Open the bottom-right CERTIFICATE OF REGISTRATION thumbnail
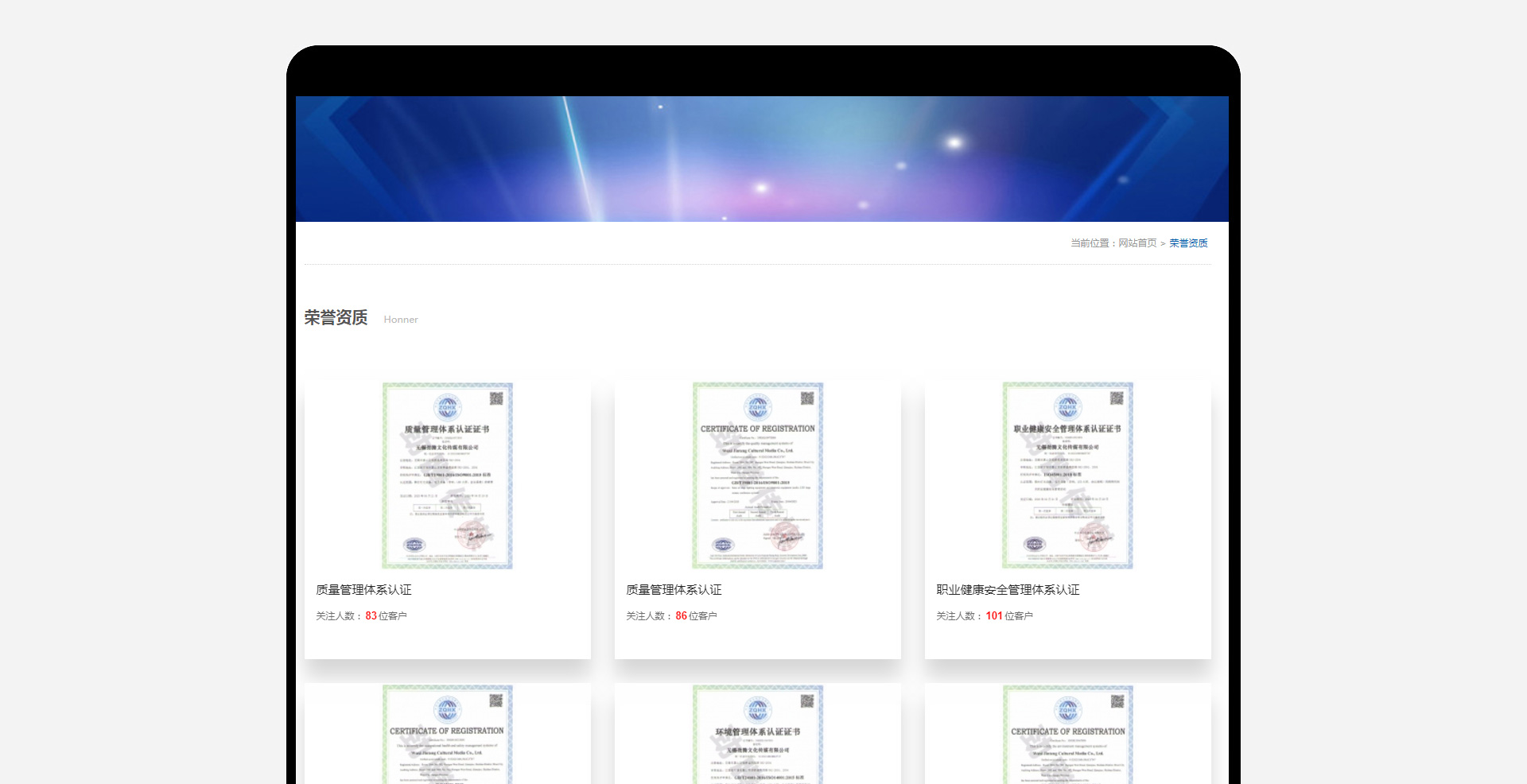Viewport: 1527px width, 784px height. point(1067,734)
